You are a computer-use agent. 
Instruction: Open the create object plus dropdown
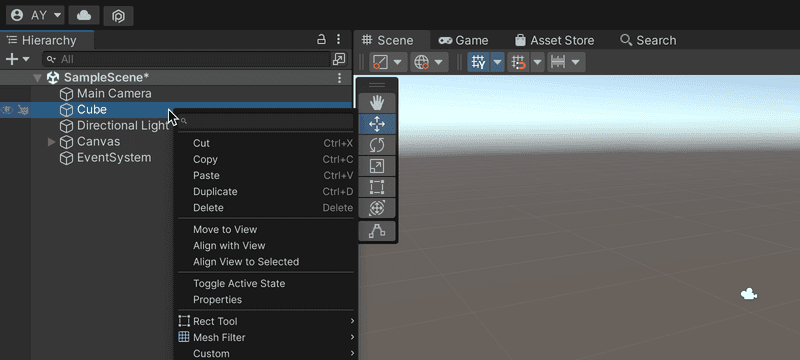tap(17, 59)
